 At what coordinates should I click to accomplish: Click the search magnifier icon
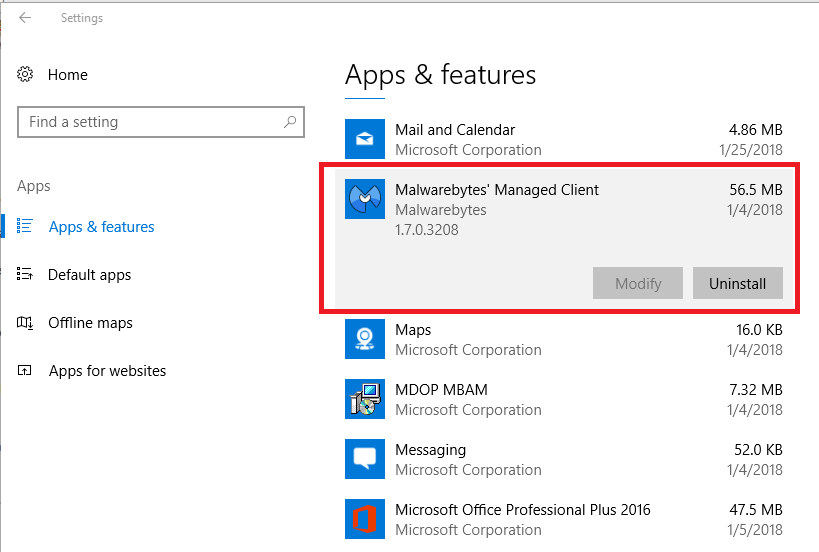pos(290,122)
